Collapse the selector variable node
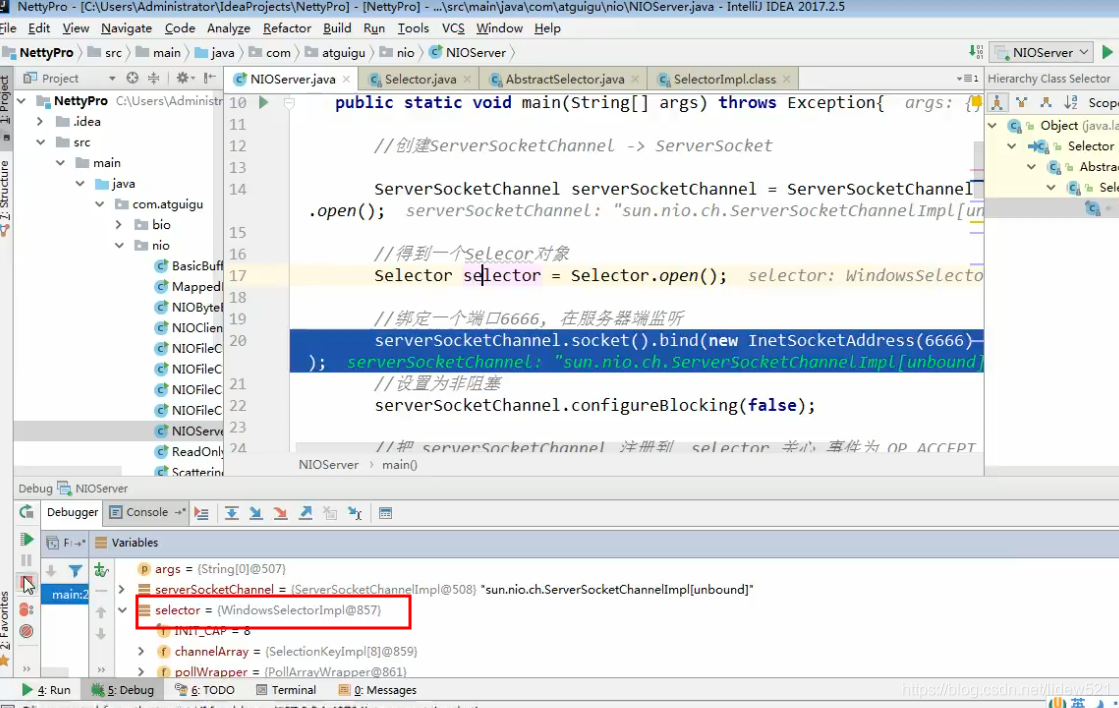 122,610
